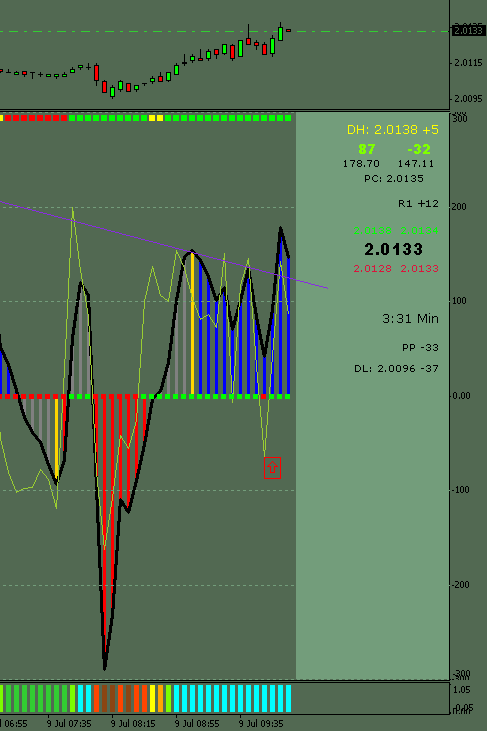Screen dimensions: 487x731
Task: Click the PP -33 label
Action: click(x=420, y=348)
